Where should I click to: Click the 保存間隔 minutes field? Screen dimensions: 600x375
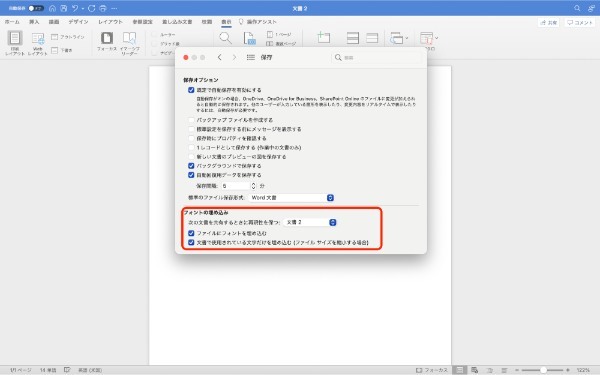[235, 186]
